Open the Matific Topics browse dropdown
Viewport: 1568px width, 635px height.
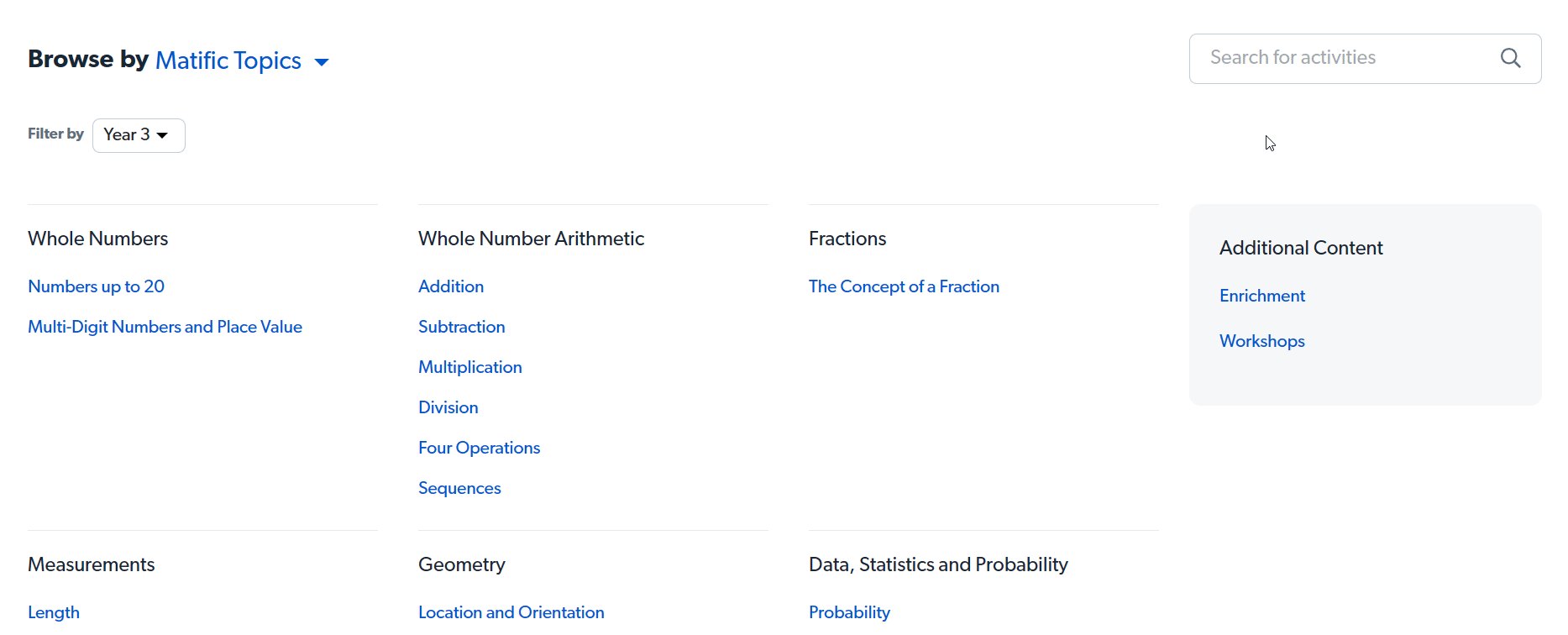[228, 60]
